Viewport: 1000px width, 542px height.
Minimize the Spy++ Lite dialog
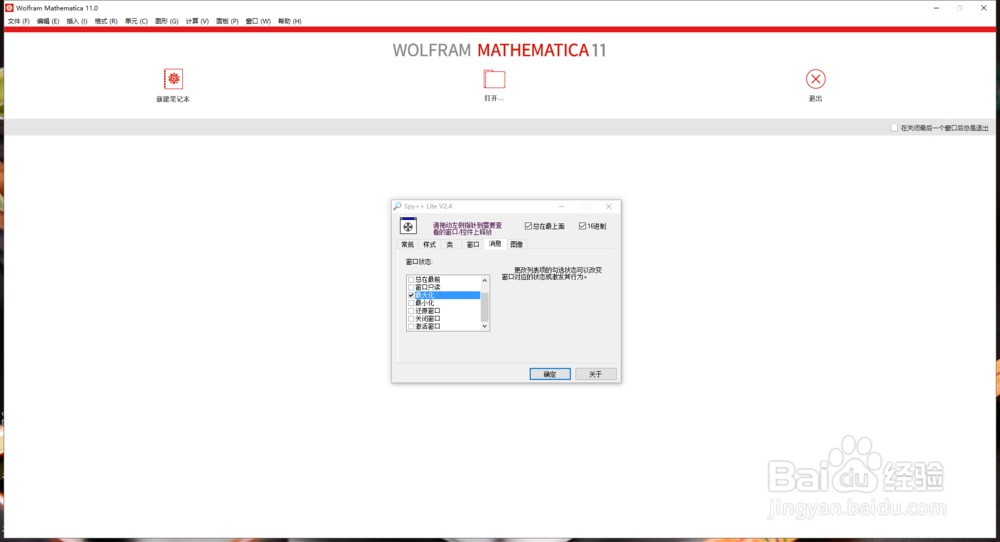(561, 206)
